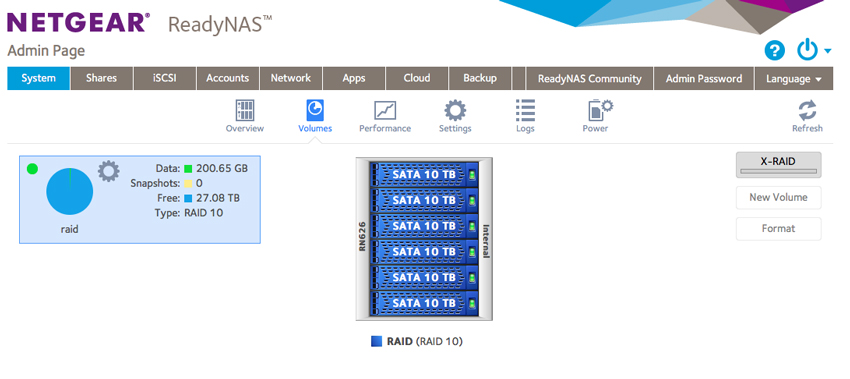Switch to the Cloud tab

point(417,78)
